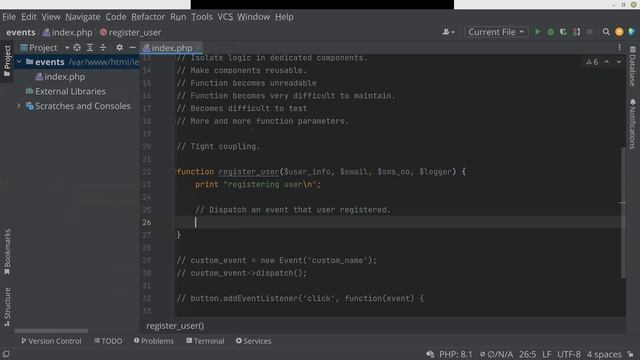Open the TODO tool window
The width and height of the screenshot is (640, 360).
(108, 341)
